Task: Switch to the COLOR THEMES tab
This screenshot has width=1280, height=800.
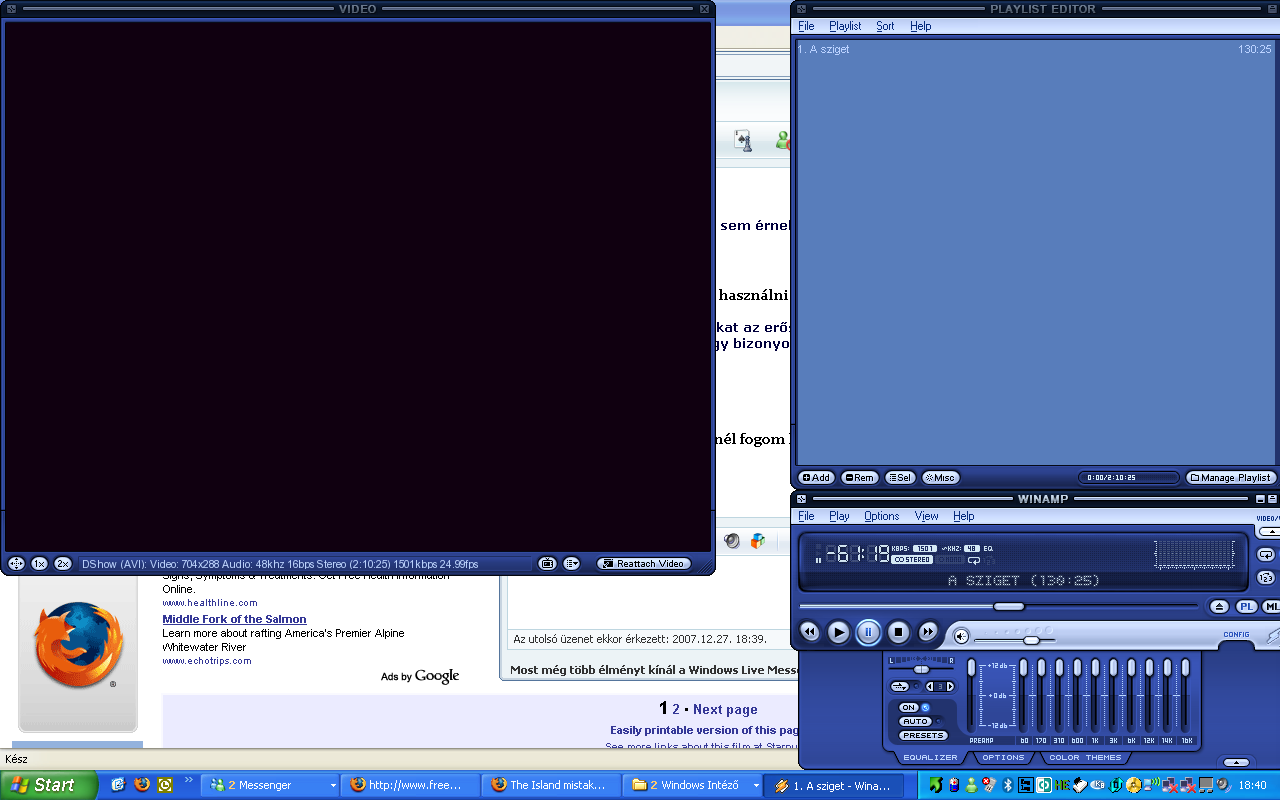Action: coord(1085,758)
